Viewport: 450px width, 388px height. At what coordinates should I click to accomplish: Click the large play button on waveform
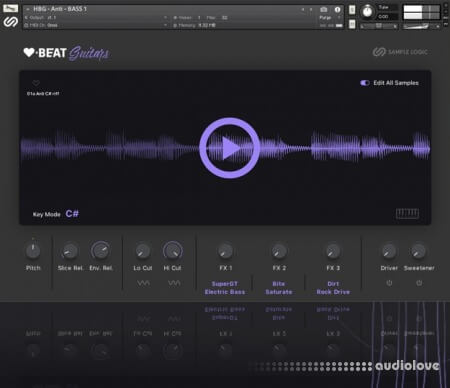click(x=229, y=148)
